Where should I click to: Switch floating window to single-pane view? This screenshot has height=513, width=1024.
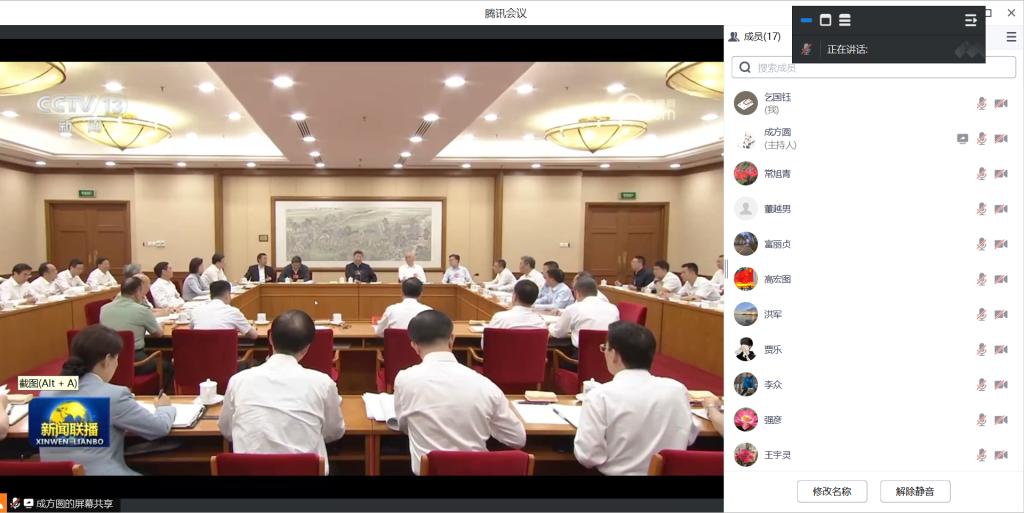coord(825,20)
